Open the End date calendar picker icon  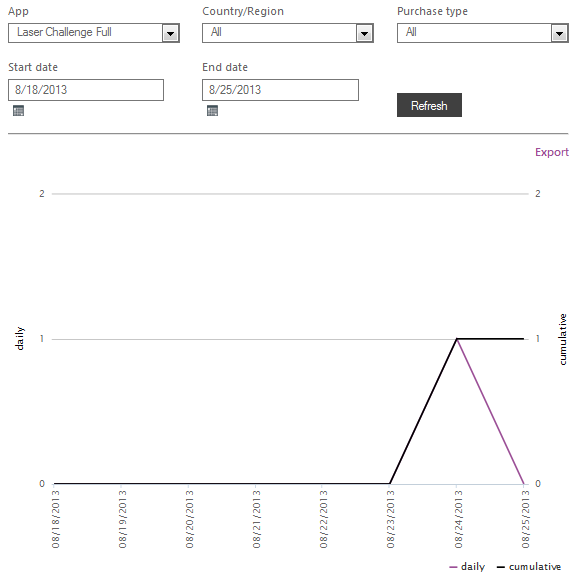pos(212,111)
